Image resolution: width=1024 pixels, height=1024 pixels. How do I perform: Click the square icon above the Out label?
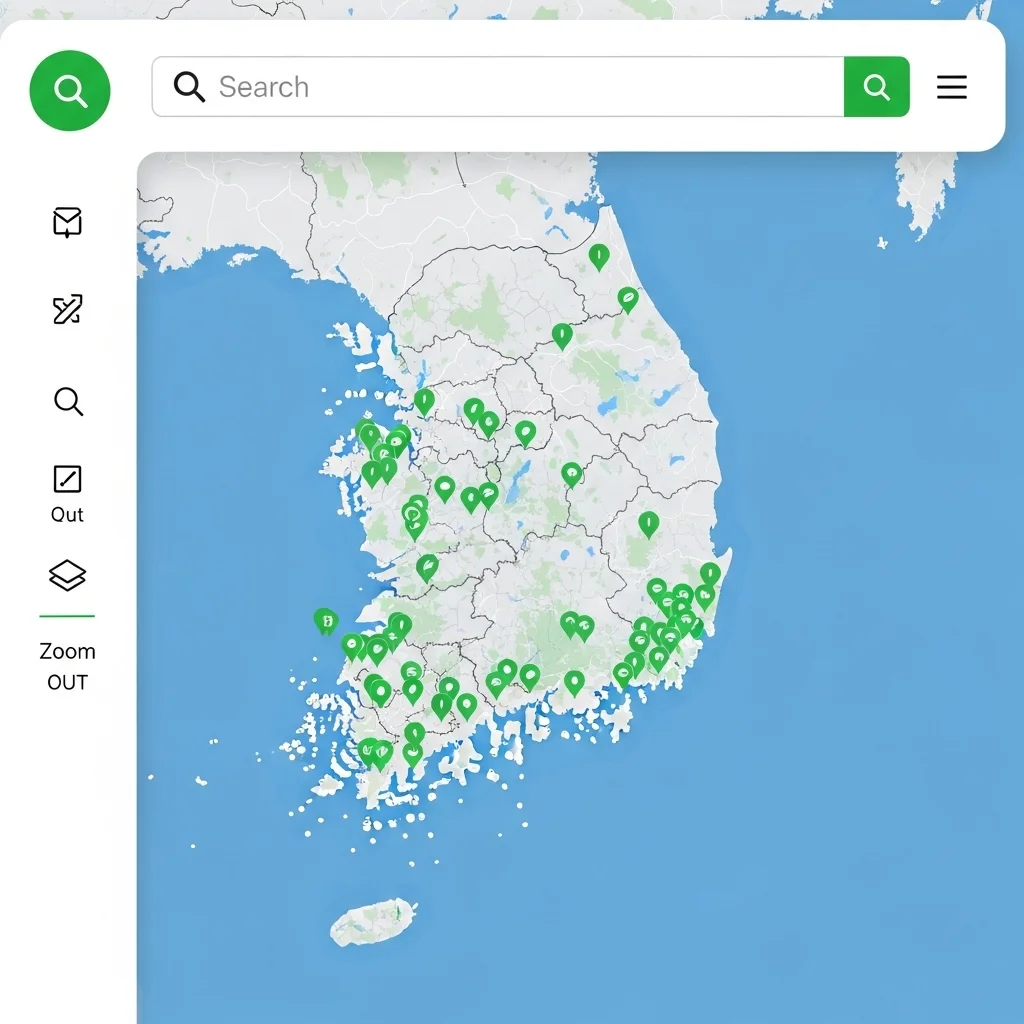[67, 479]
